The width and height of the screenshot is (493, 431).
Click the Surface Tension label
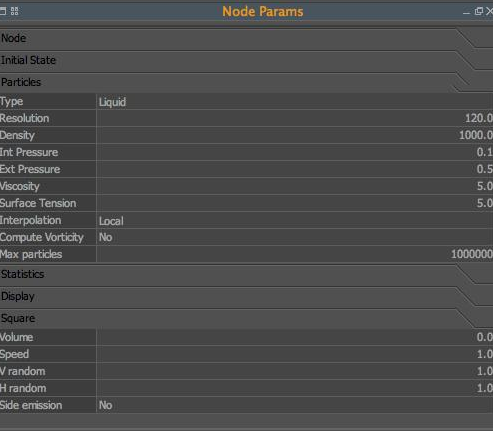tap(38, 203)
